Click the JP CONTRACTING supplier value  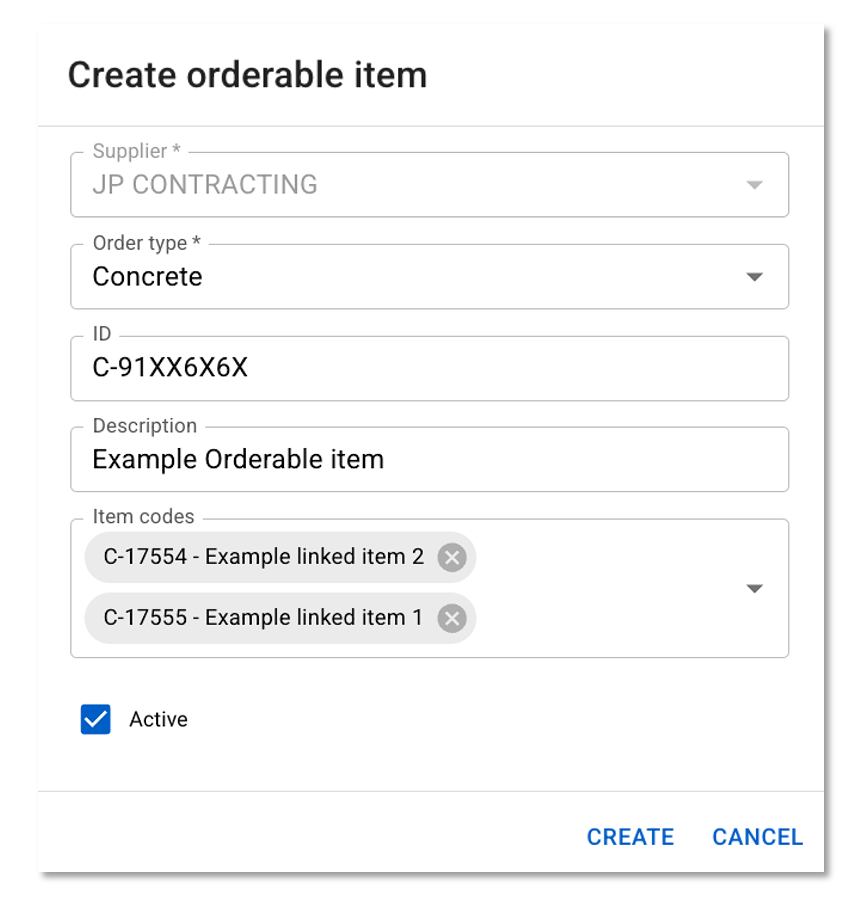[x=205, y=185]
